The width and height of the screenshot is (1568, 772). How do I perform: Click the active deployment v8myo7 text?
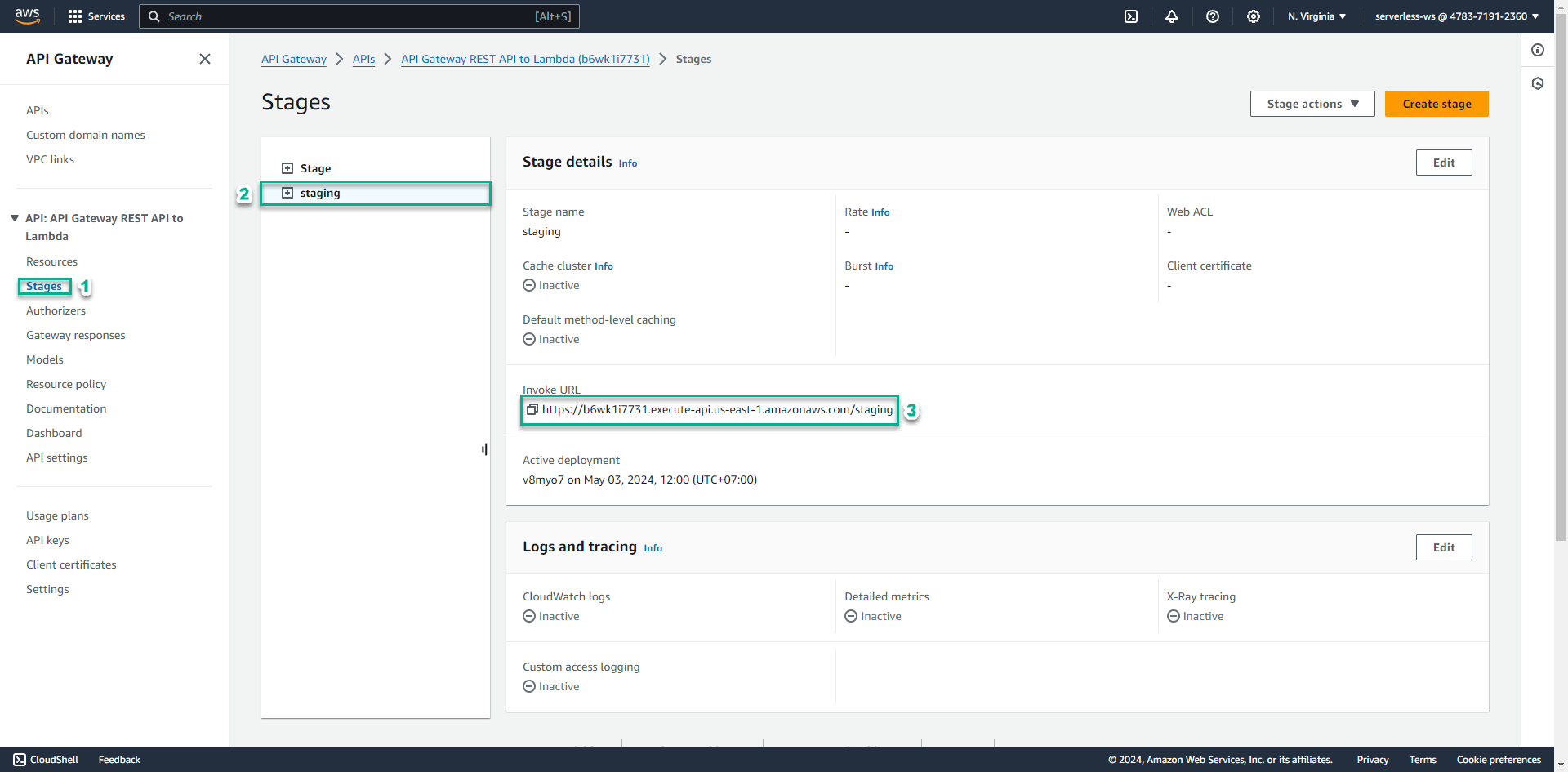[x=639, y=480]
